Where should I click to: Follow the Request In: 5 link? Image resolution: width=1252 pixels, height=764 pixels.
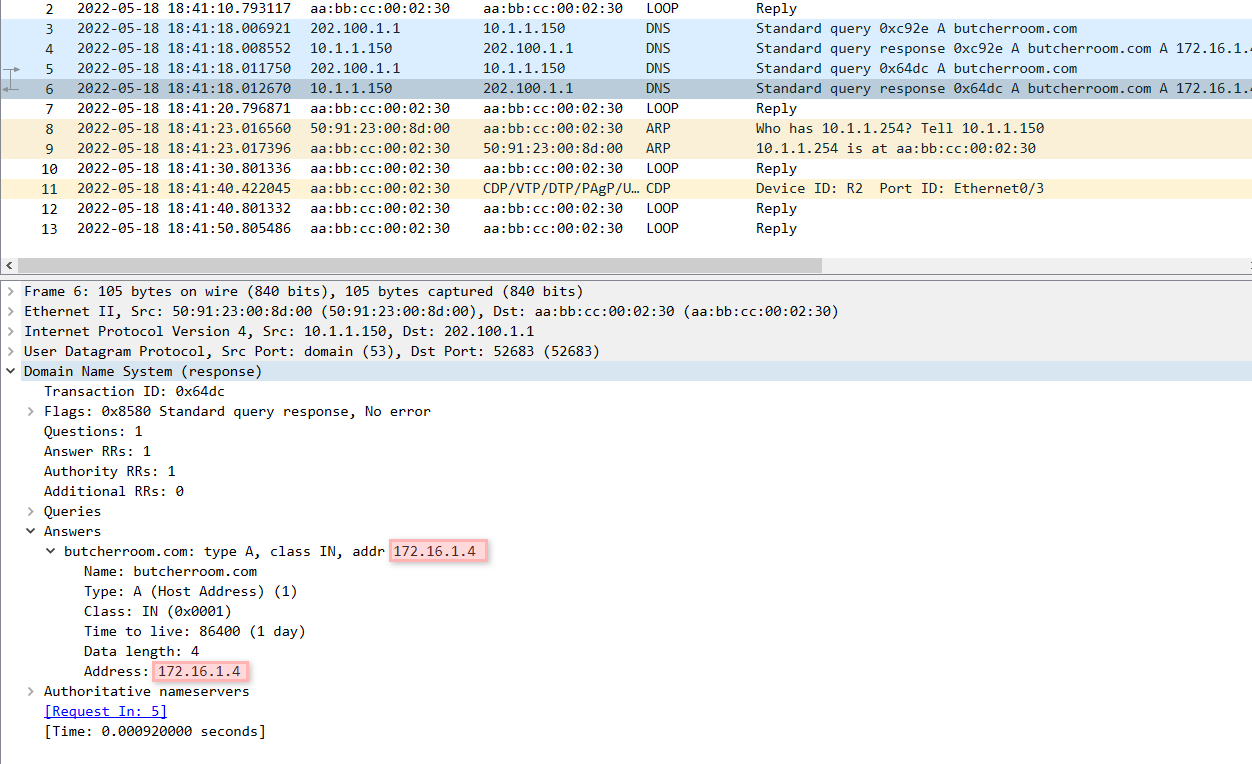pyautogui.click(x=105, y=711)
